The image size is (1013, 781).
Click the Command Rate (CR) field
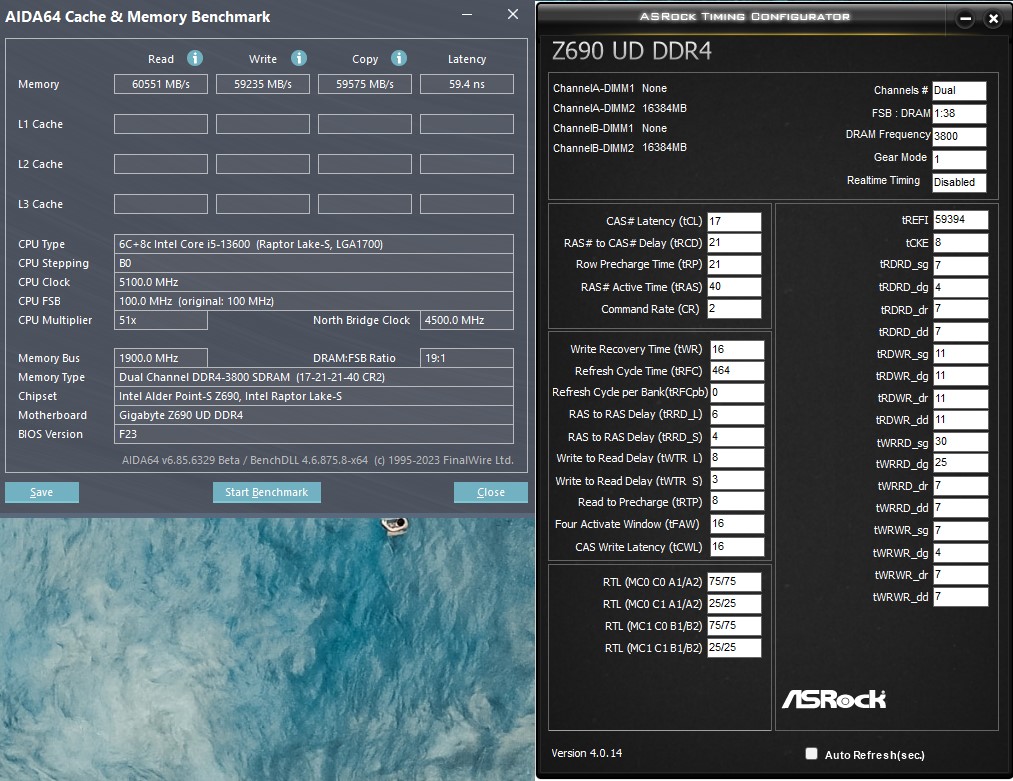click(x=735, y=309)
